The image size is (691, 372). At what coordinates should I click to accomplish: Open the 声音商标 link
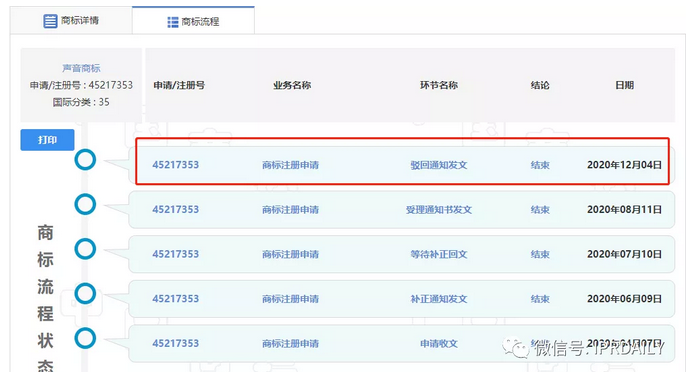click(81, 68)
